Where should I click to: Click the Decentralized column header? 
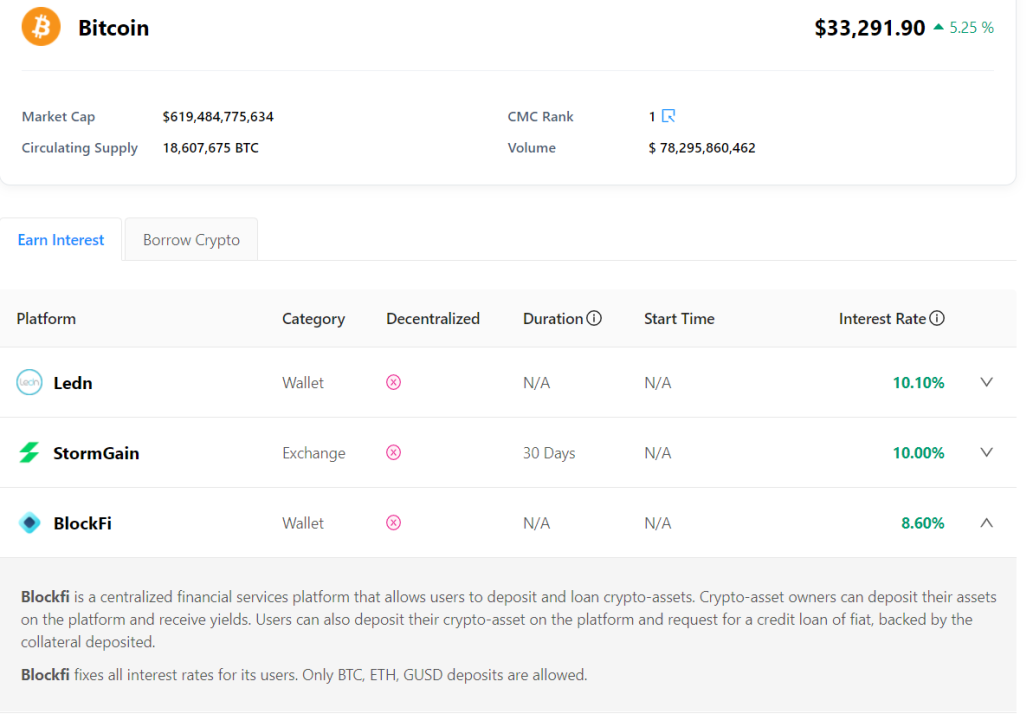pos(433,319)
